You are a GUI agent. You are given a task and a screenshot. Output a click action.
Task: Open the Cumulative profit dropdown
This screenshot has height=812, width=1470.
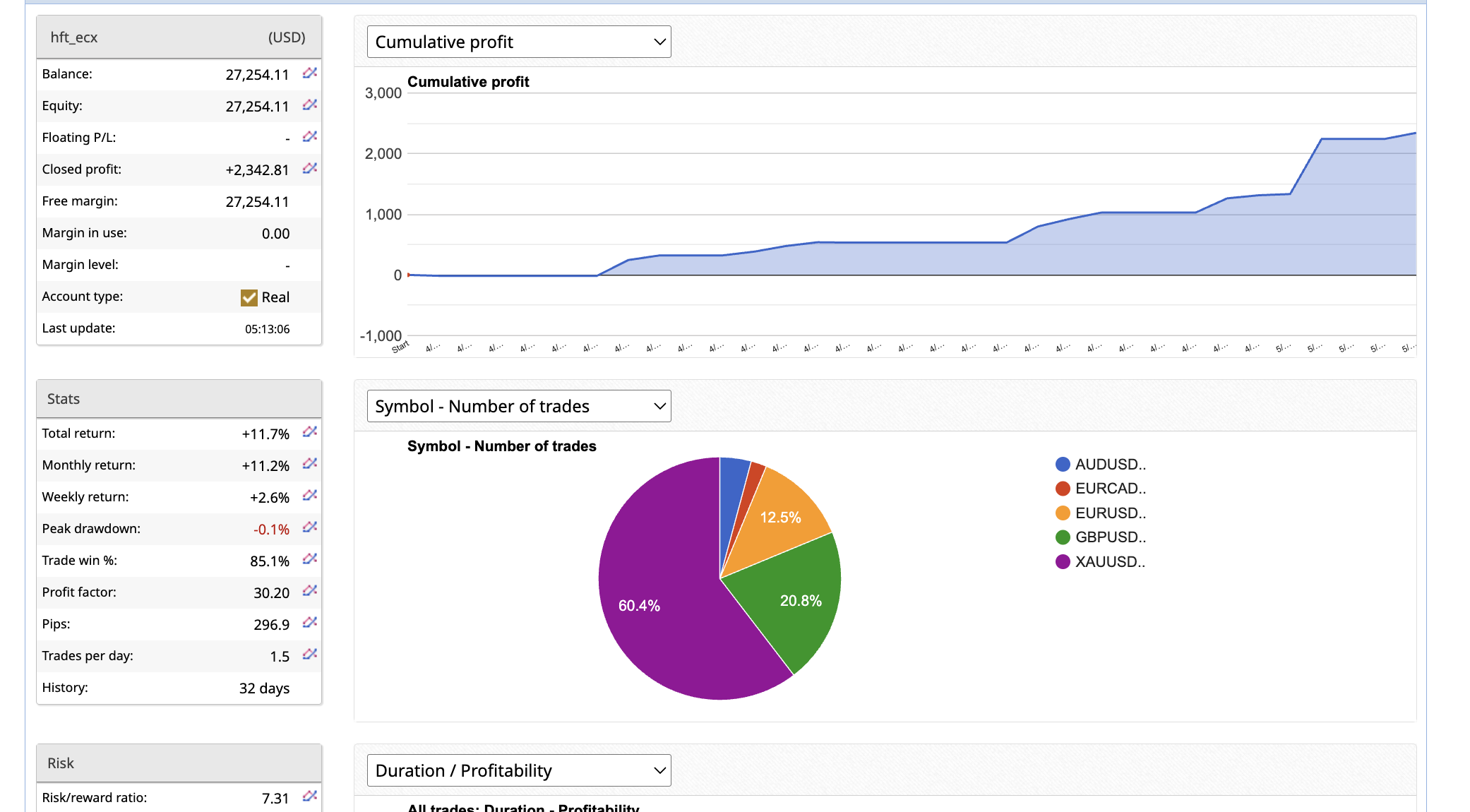point(519,42)
